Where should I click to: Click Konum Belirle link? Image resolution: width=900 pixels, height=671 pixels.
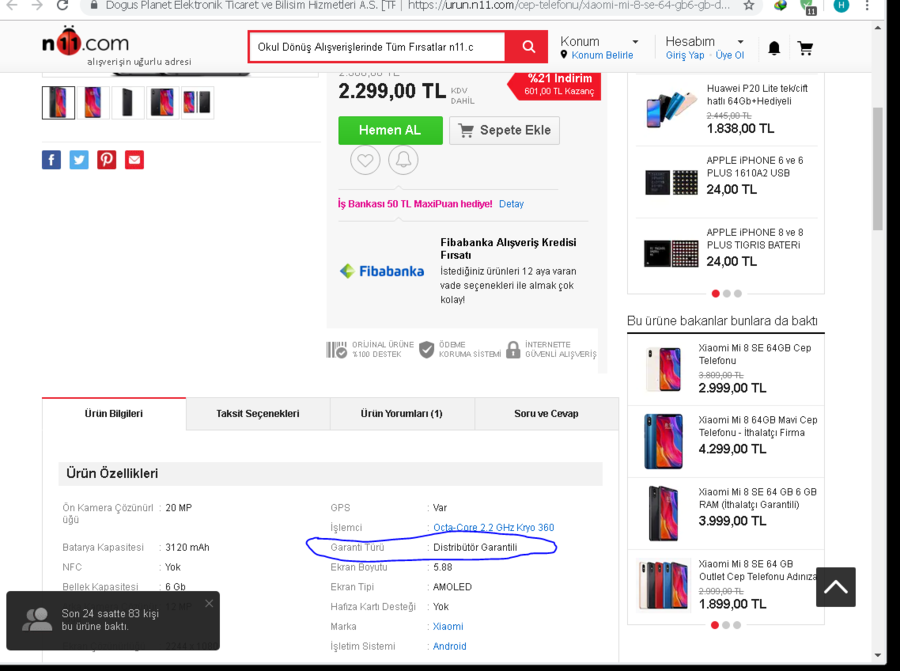click(x=602, y=55)
